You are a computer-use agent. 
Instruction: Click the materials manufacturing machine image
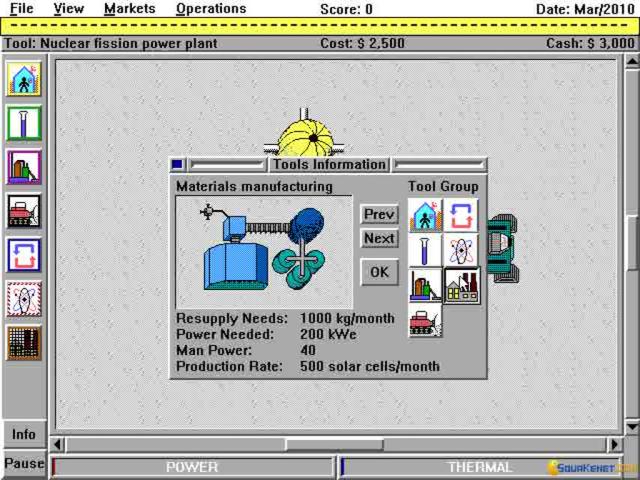pyautogui.click(x=264, y=252)
